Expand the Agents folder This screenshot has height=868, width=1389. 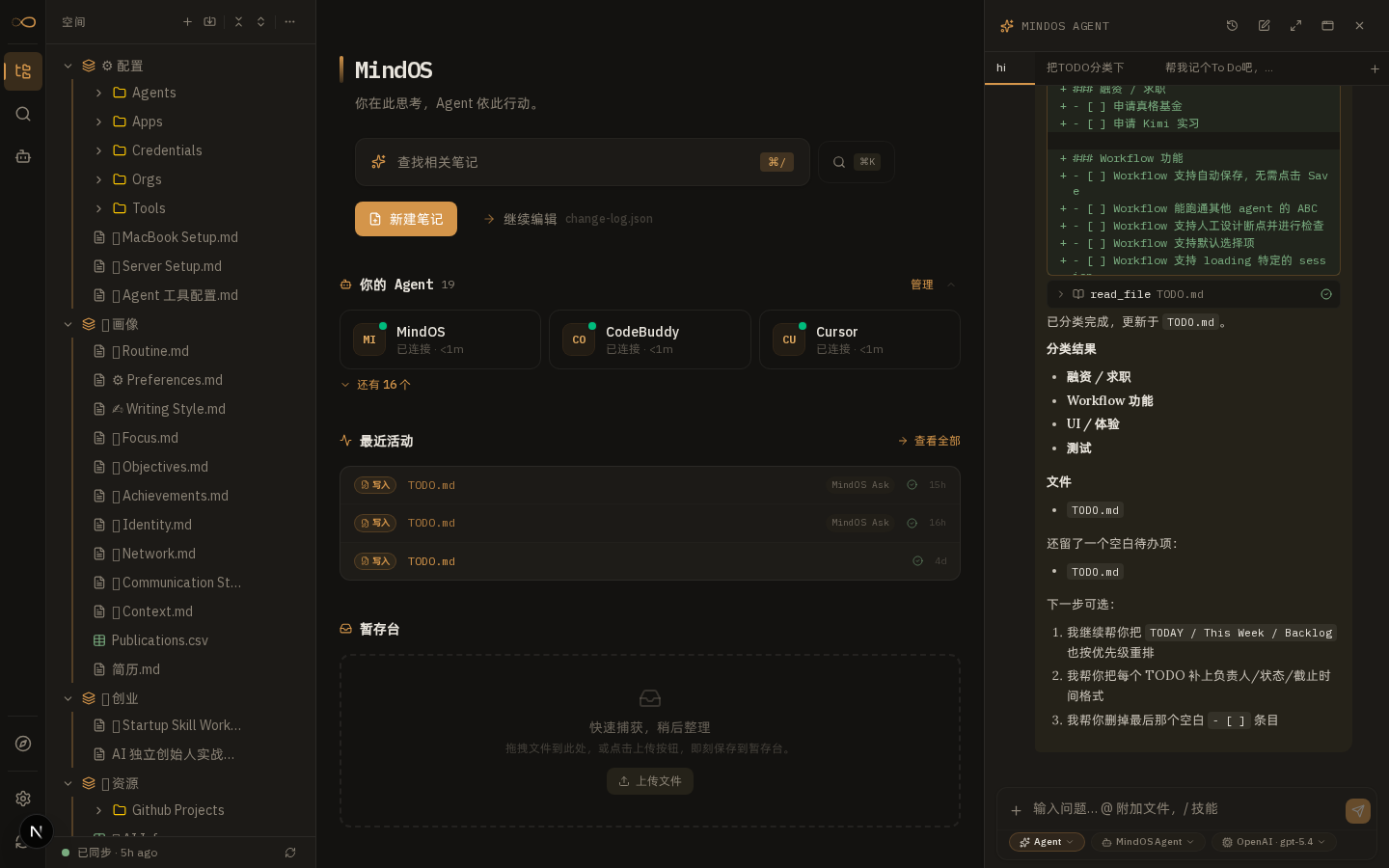[x=98, y=93]
